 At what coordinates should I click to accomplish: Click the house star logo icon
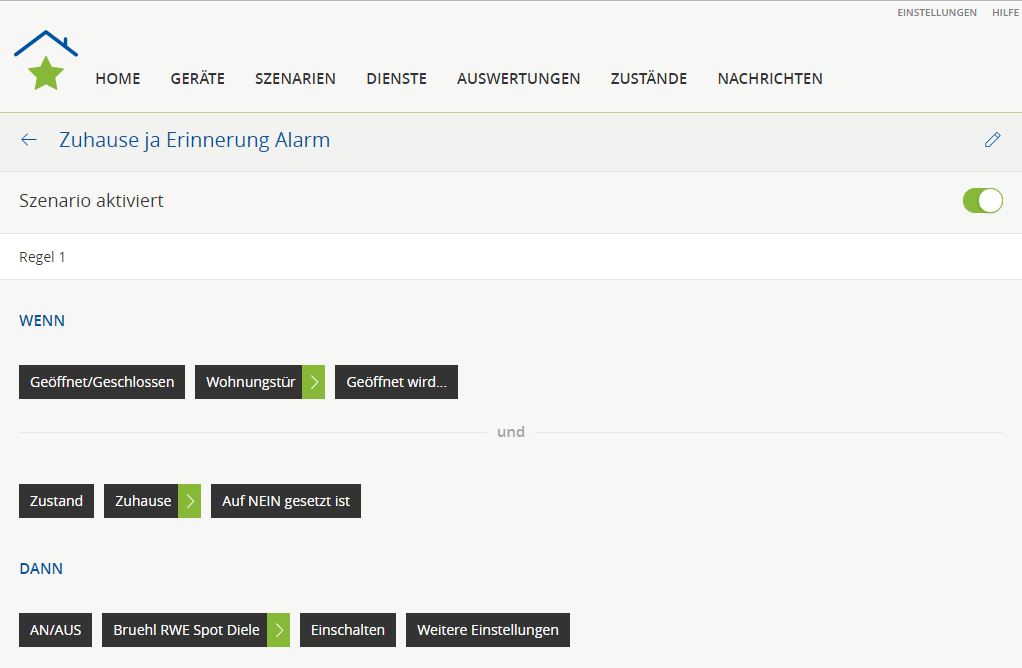pos(46,62)
